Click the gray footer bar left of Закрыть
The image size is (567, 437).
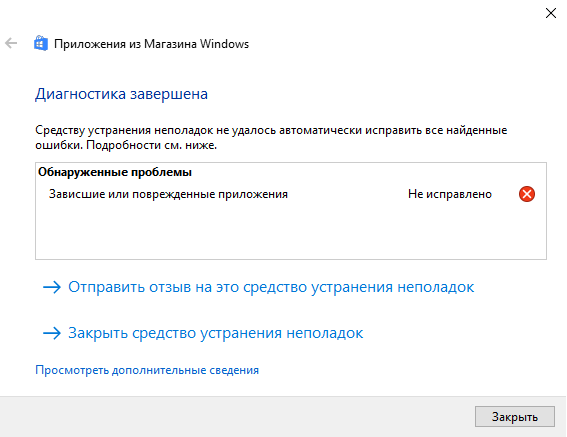point(235,417)
